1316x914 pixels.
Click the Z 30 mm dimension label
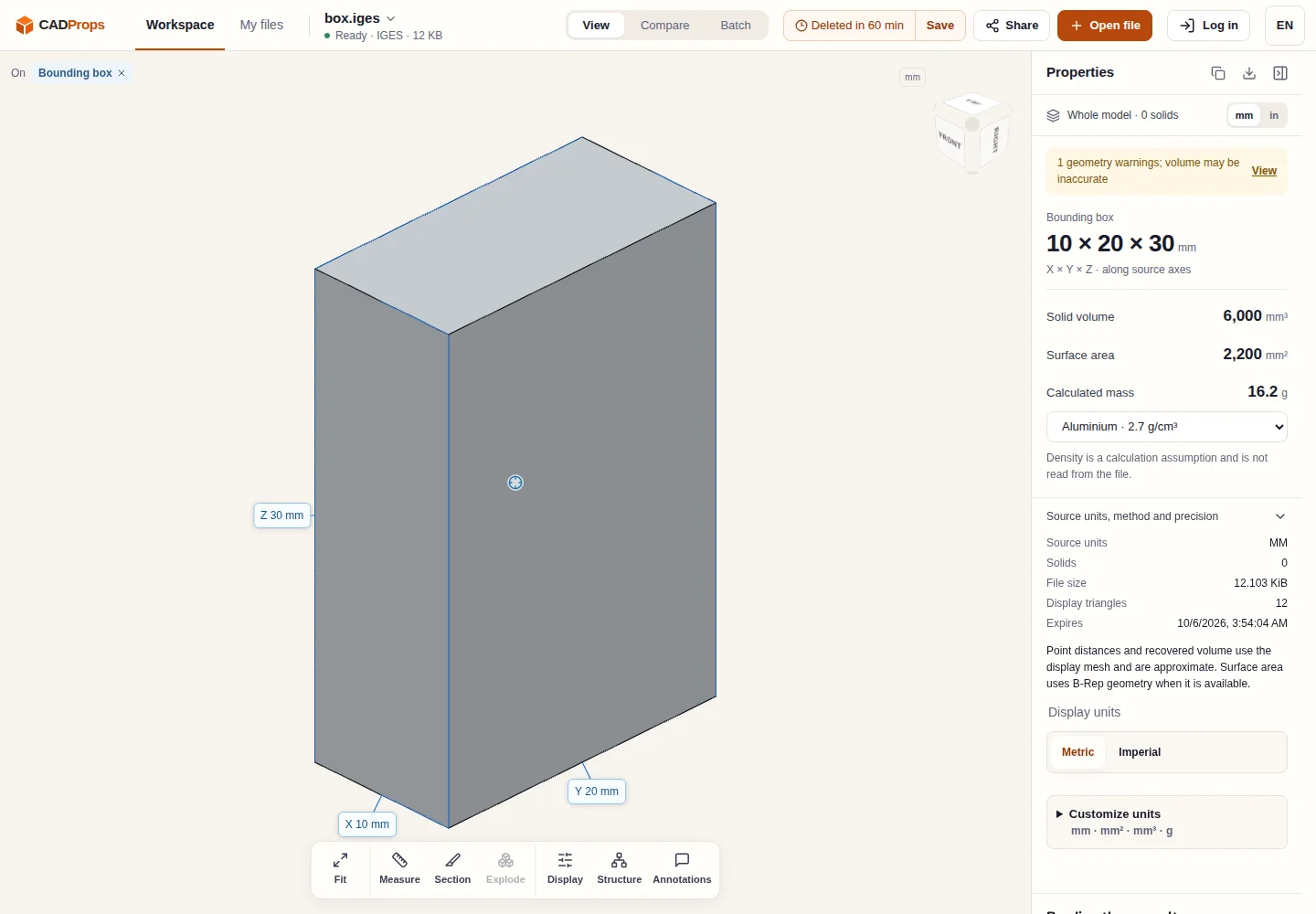281,515
